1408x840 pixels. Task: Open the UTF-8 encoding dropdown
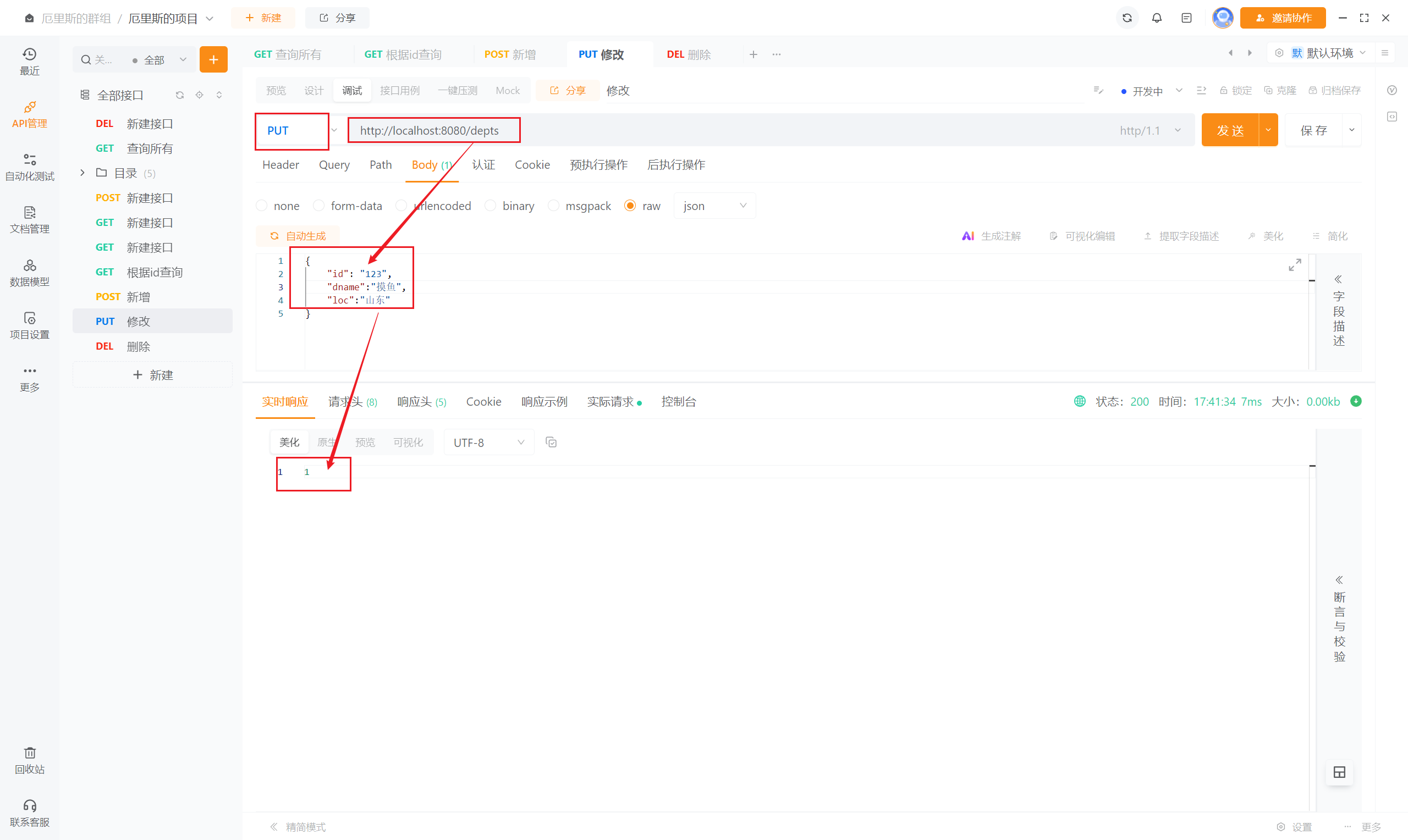click(488, 443)
